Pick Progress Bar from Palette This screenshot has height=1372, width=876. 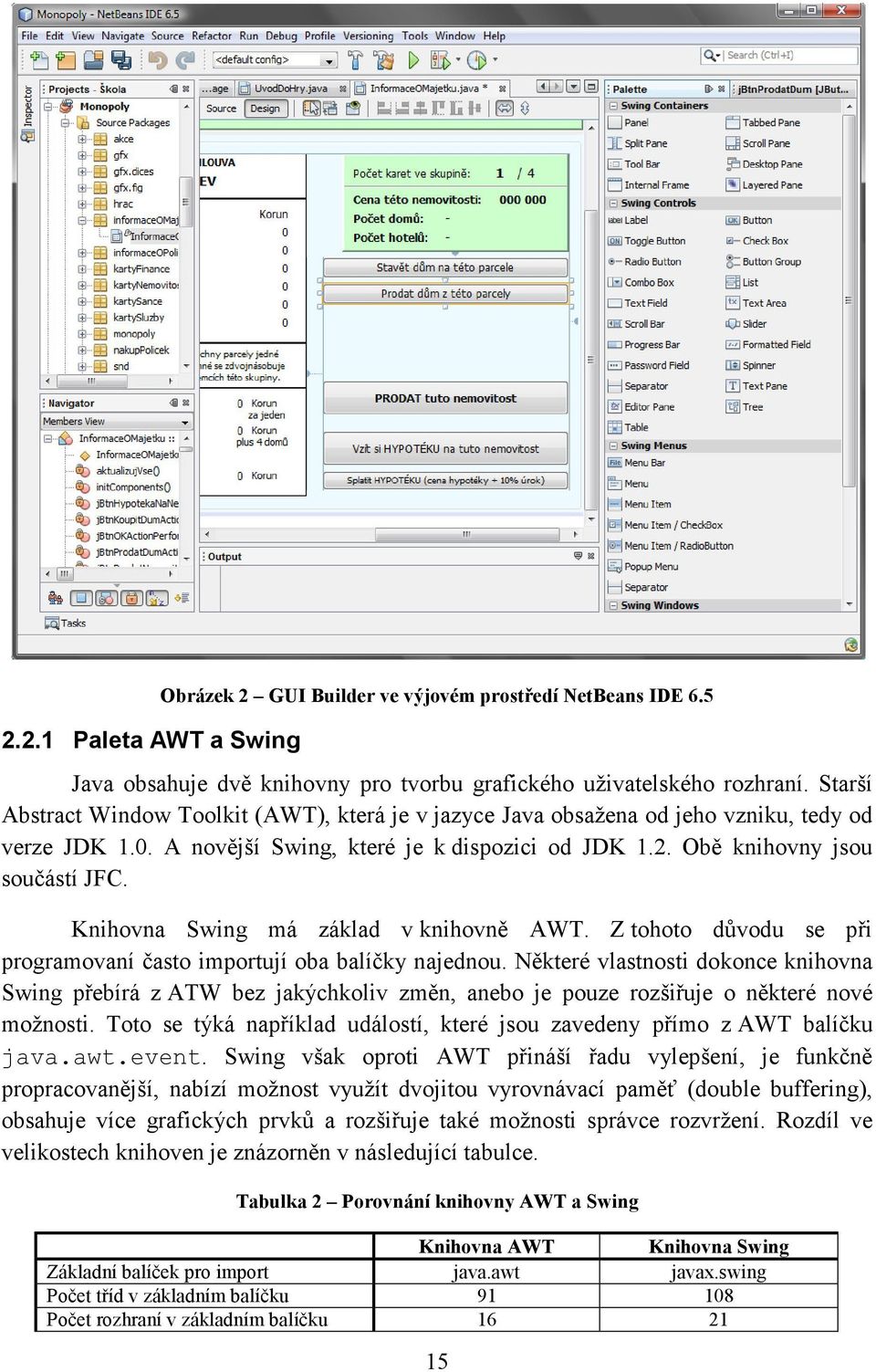[644, 345]
